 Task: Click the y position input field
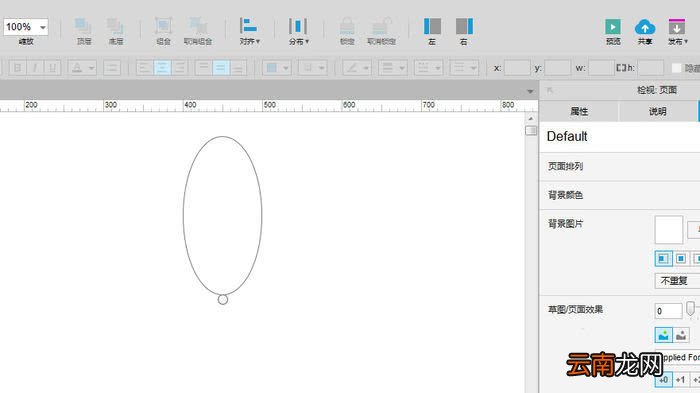tap(558, 68)
